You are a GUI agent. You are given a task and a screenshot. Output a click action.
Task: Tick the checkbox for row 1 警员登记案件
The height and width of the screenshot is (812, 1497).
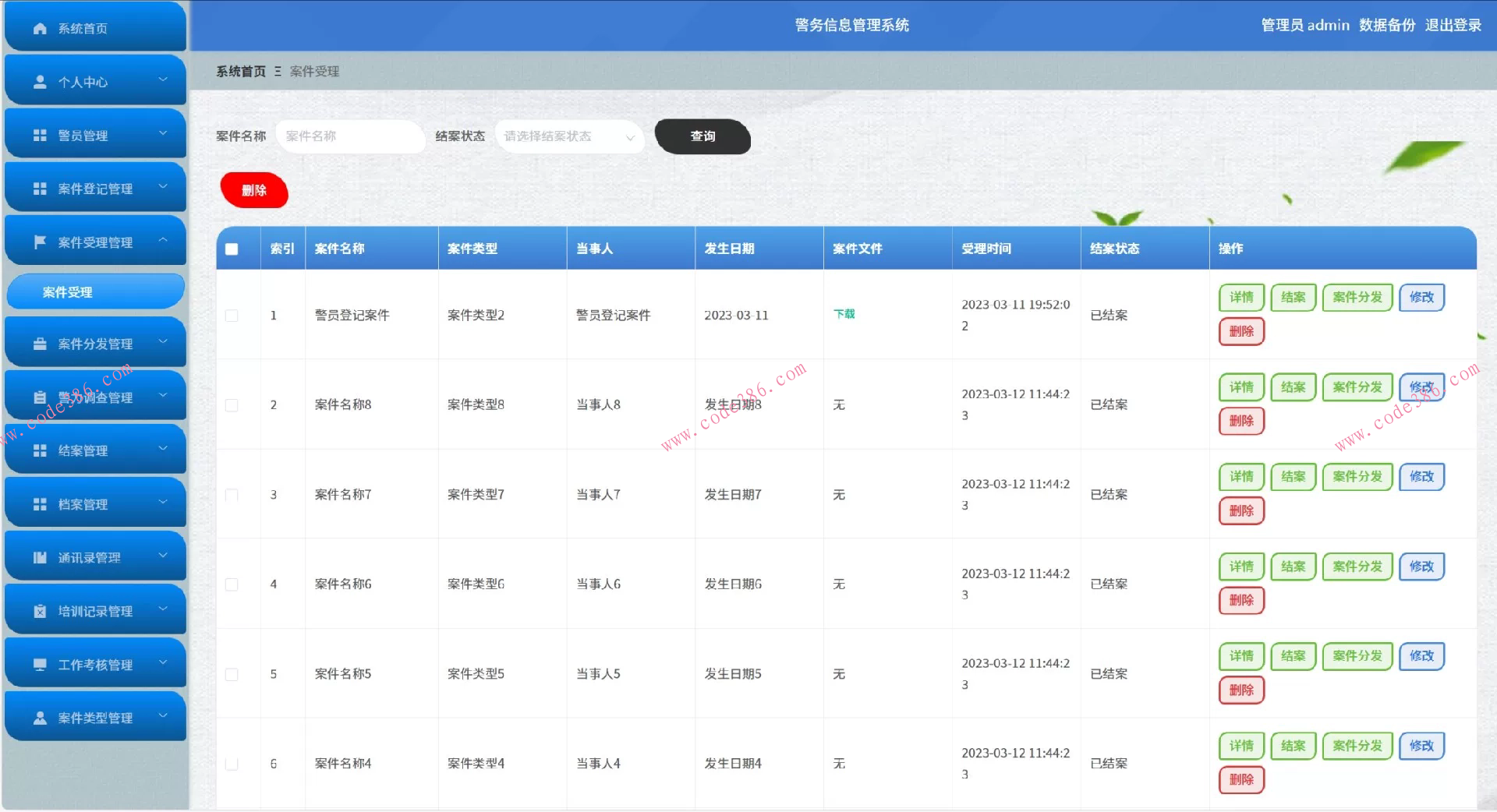tap(231, 316)
